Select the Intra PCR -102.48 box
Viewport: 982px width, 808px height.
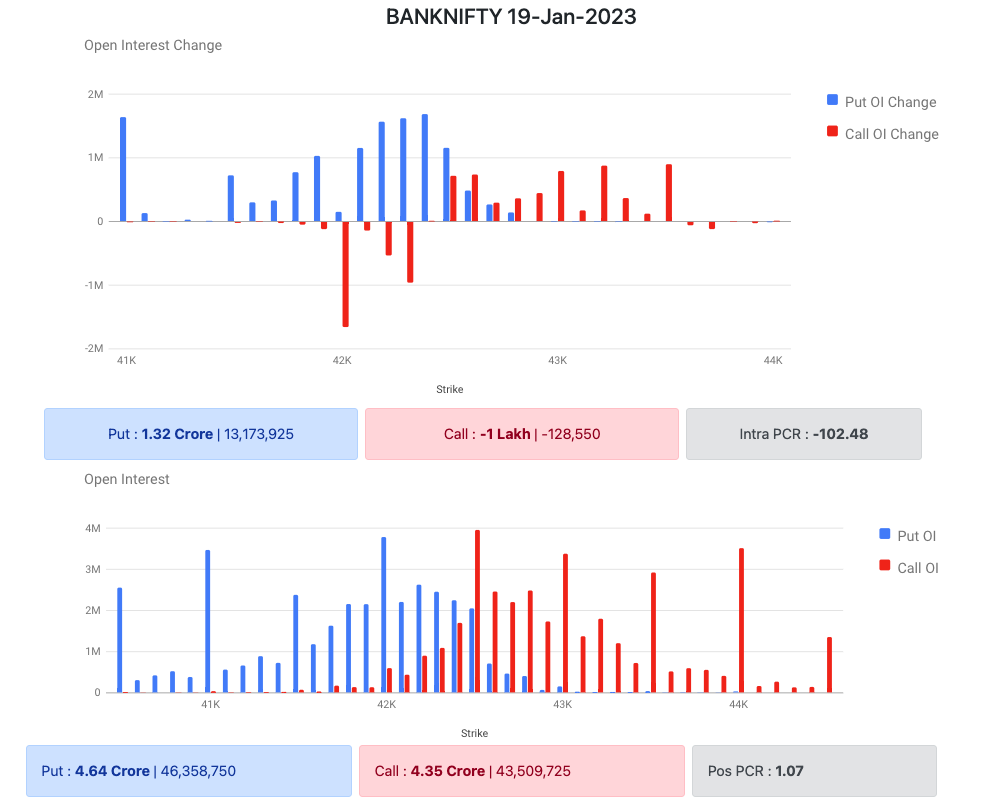pos(803,434)
